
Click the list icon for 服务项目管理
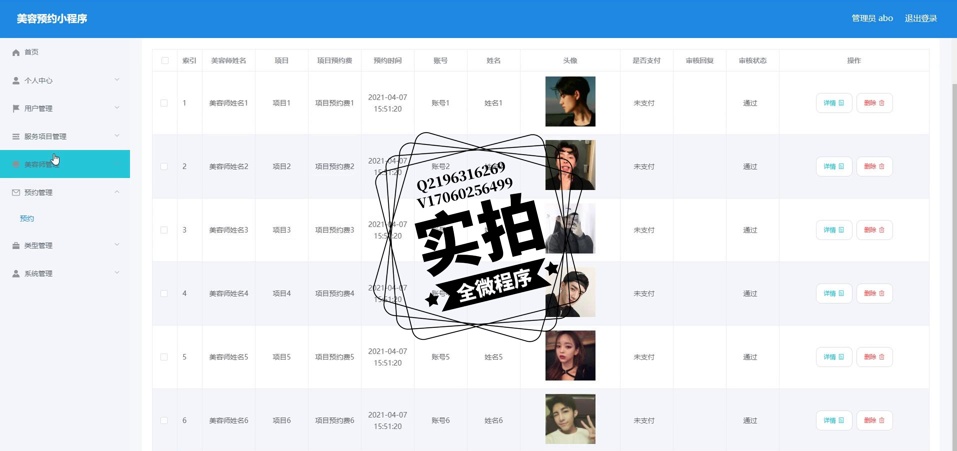[x=16, y=137]
